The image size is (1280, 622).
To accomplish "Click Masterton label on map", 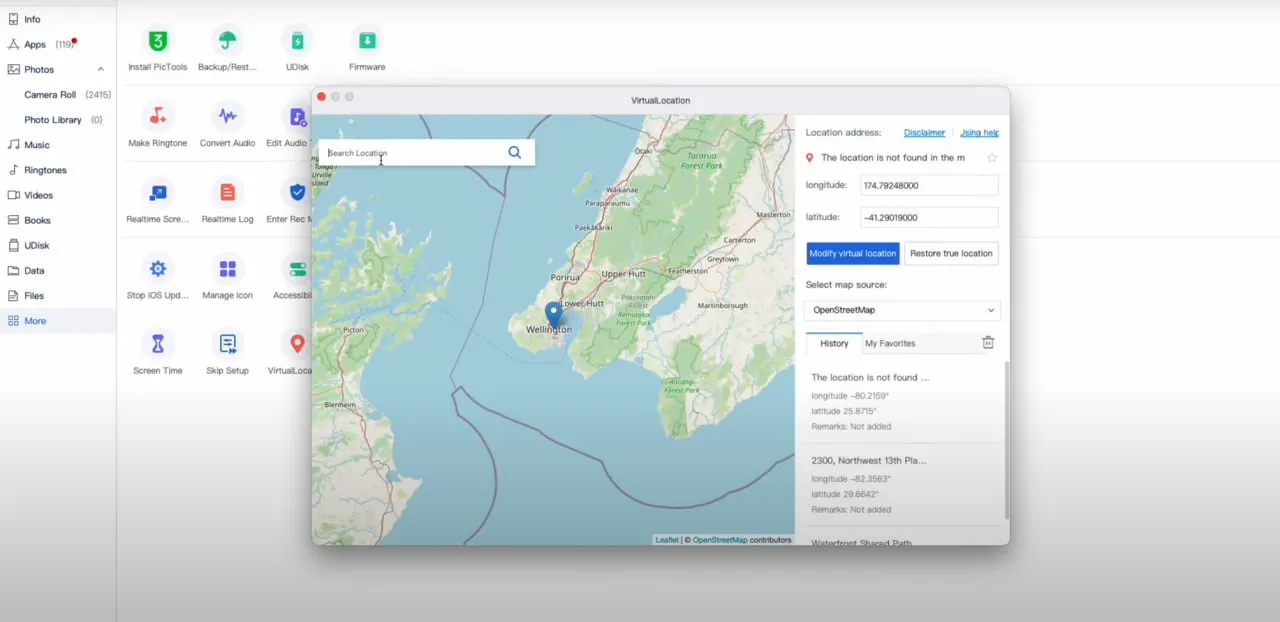I will 773,215.
